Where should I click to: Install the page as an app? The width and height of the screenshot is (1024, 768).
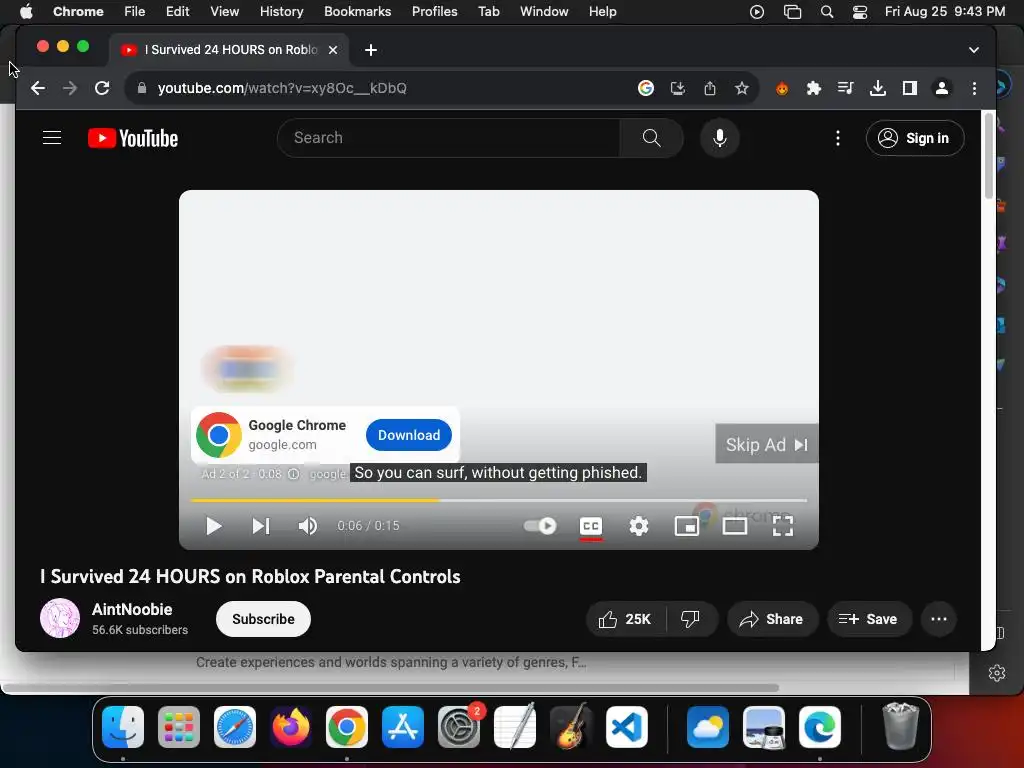677,88
